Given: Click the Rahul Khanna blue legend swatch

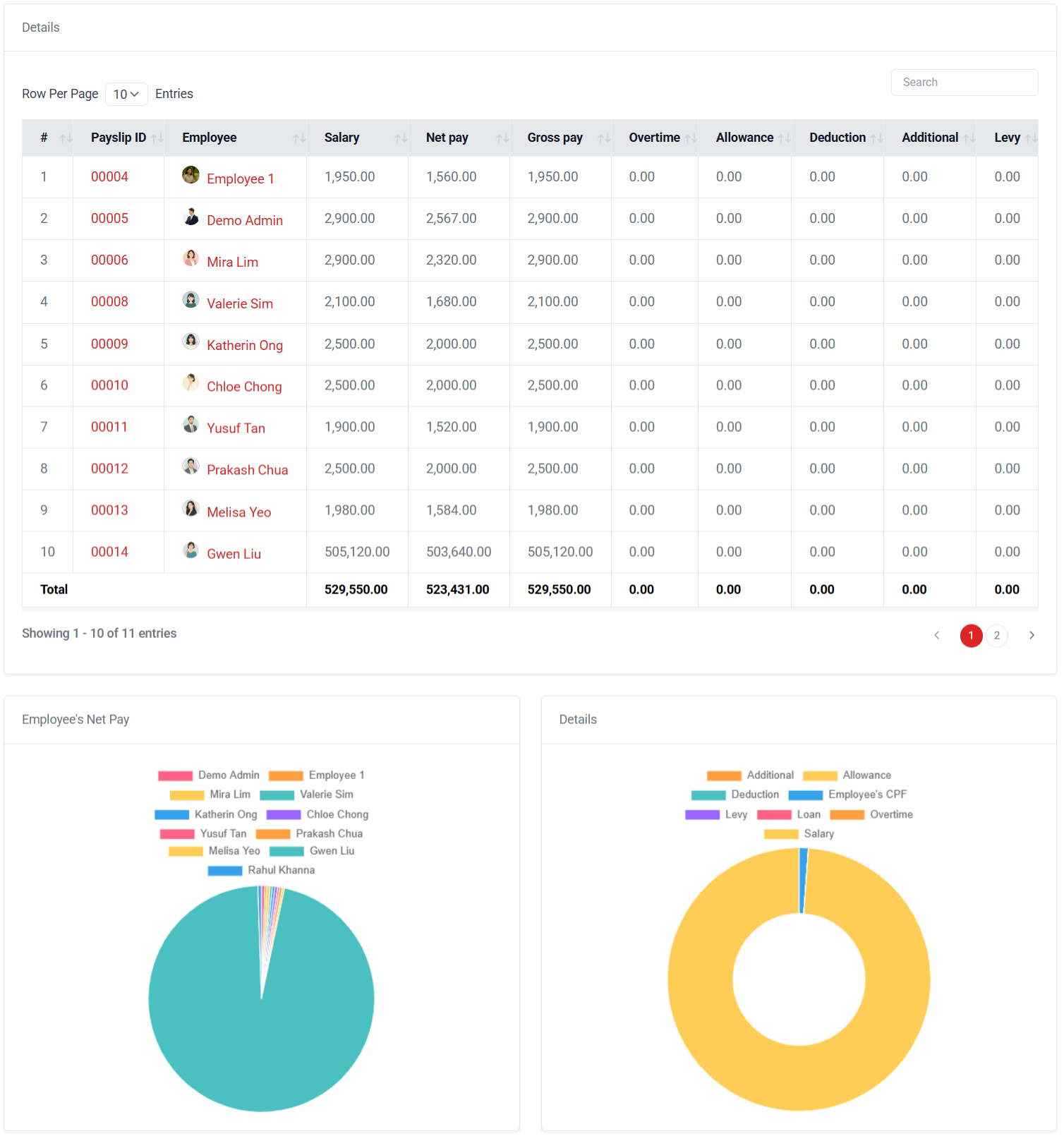Looking at the screenshot, I should click(225, 871).
